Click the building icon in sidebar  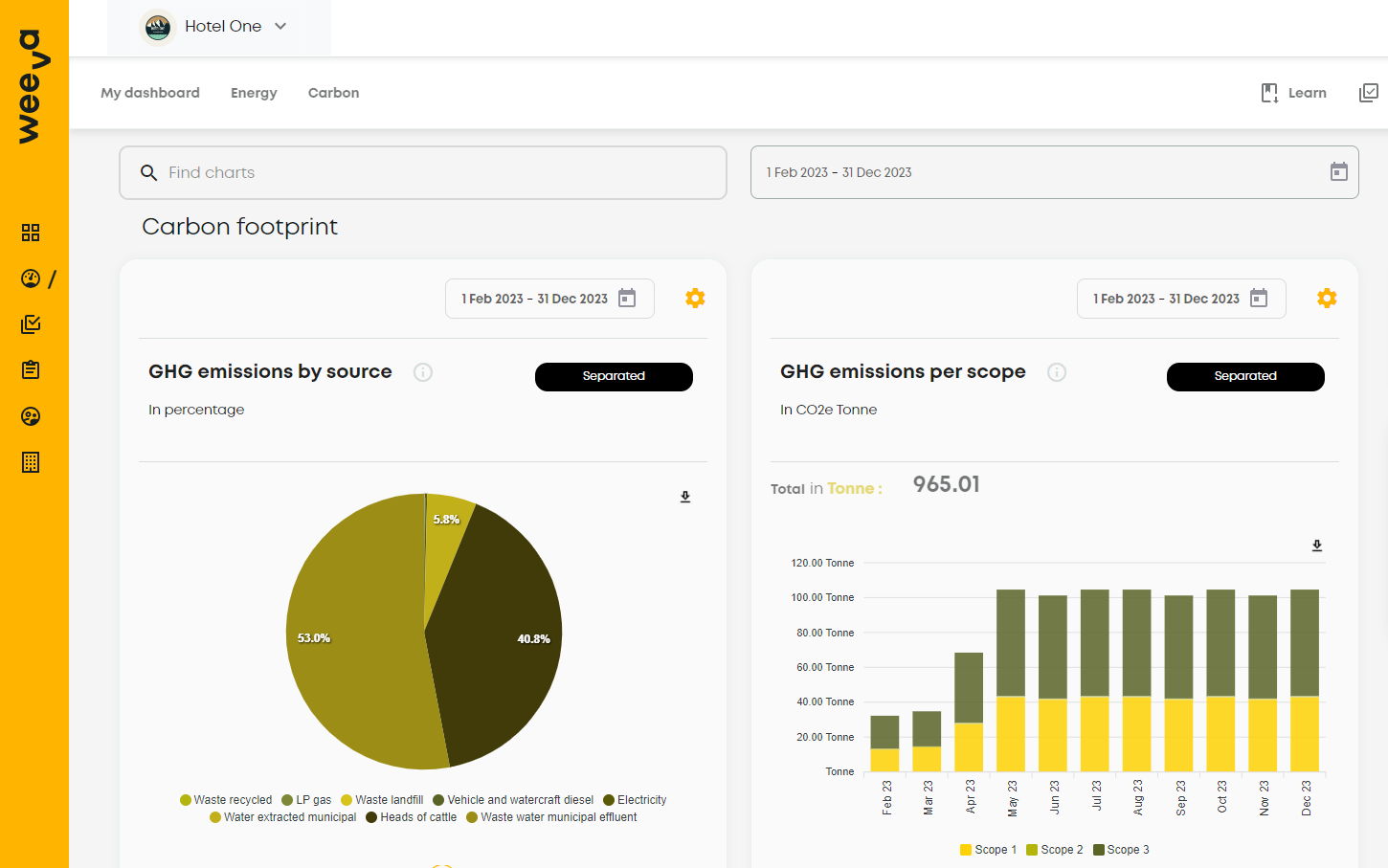31,462
